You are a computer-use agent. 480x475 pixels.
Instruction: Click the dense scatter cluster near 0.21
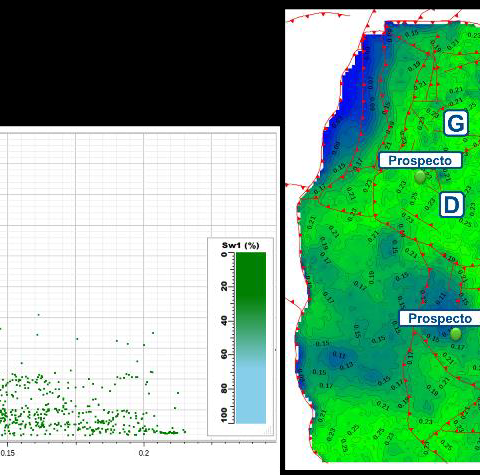coord(169,433)
